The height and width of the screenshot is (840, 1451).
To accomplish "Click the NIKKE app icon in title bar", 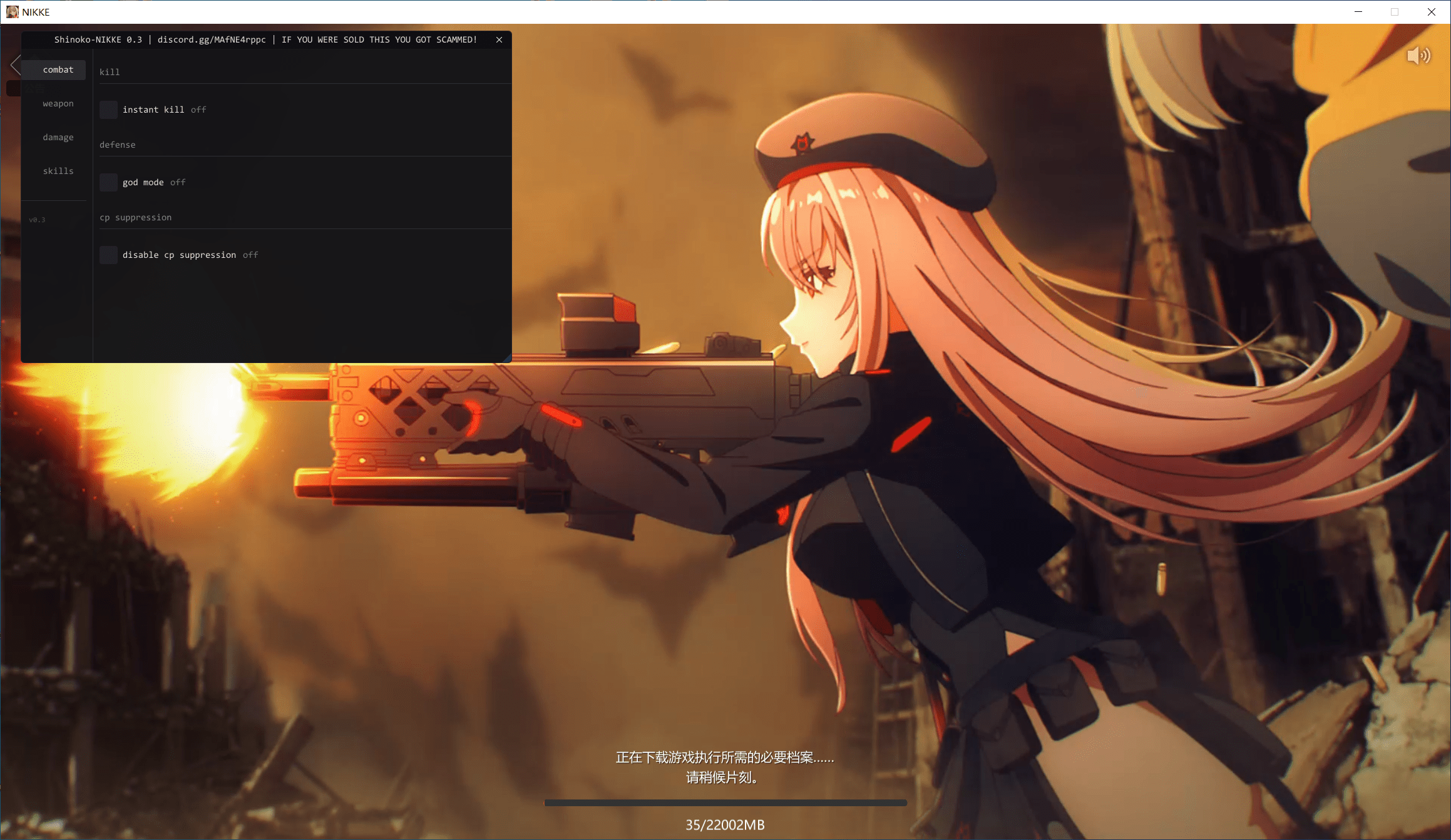I will click(12, 12).
